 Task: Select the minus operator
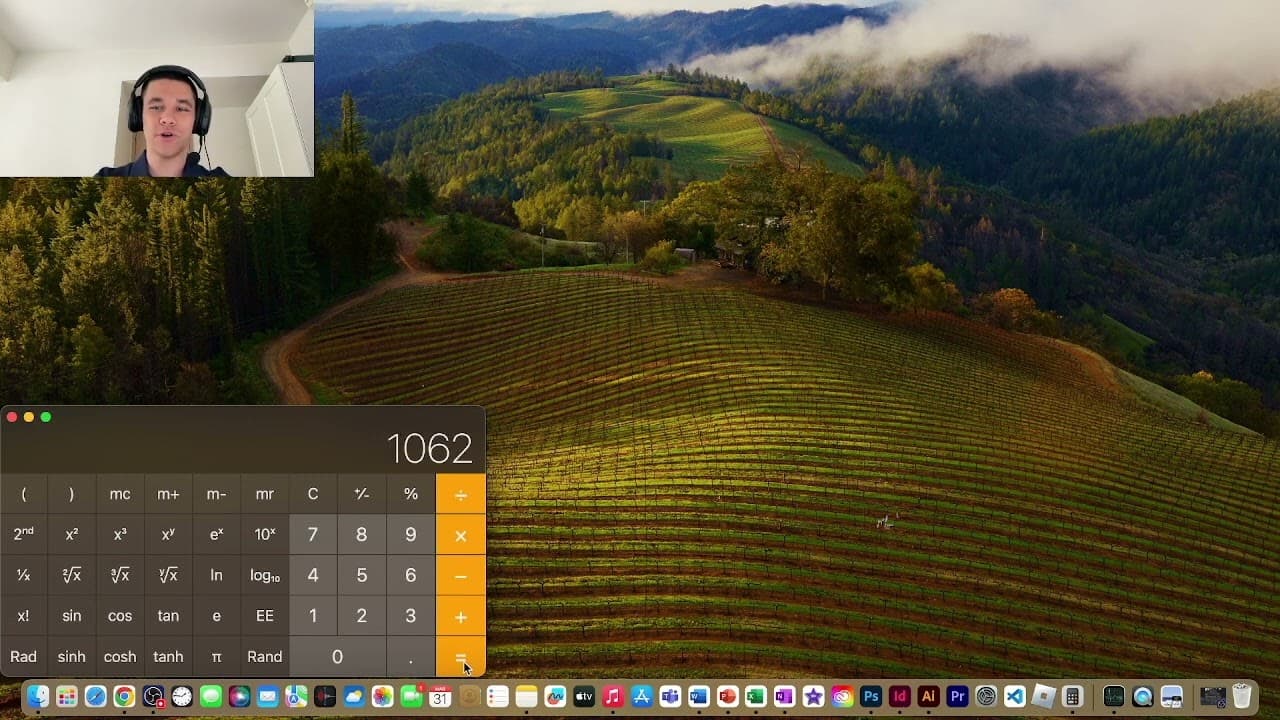pyautogui.click(x=461, y=576)
